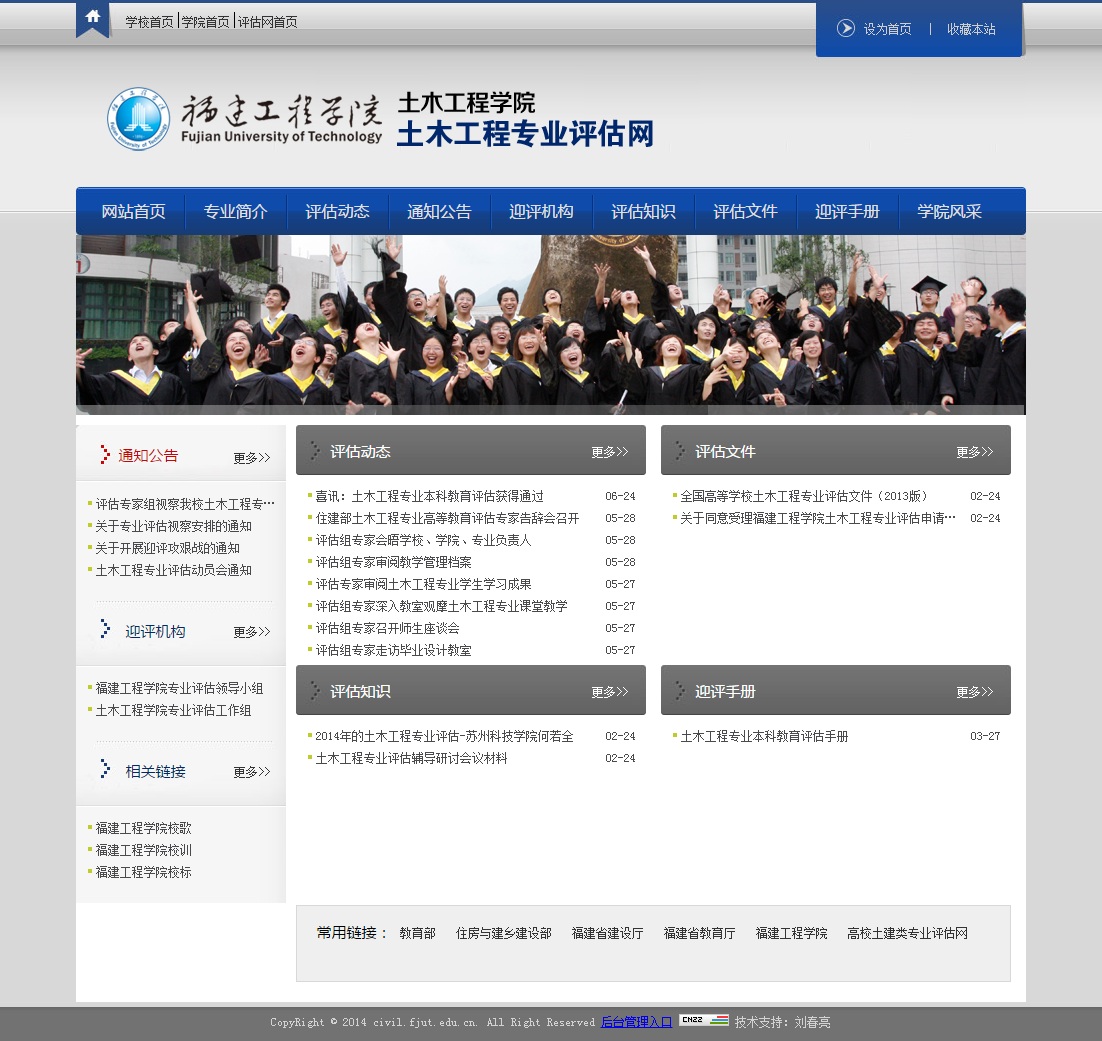Click the 收藏本站 bookmark link
Screen dimensions: 1102x1041
[971, 29]
